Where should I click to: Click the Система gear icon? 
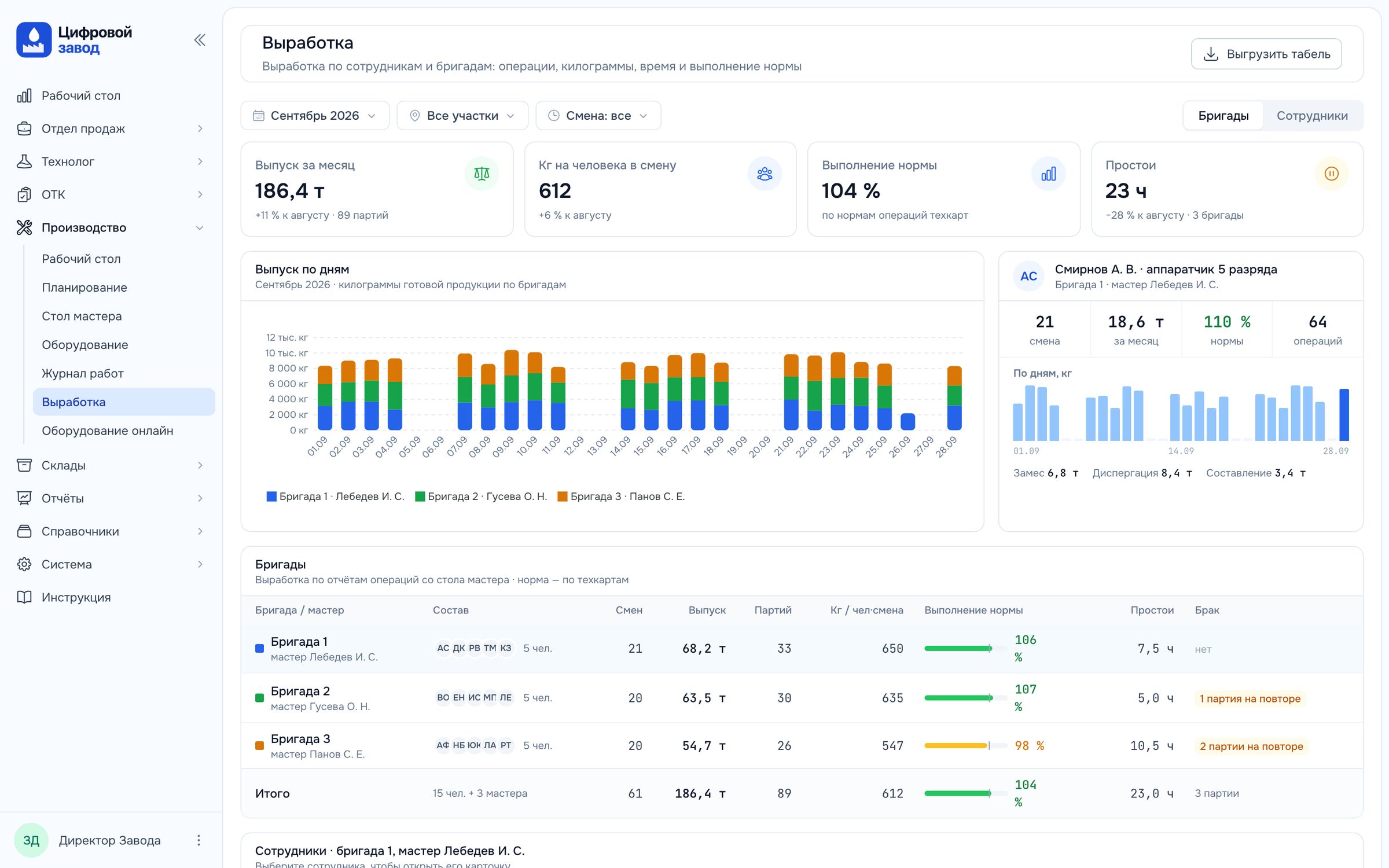point(24,564)
